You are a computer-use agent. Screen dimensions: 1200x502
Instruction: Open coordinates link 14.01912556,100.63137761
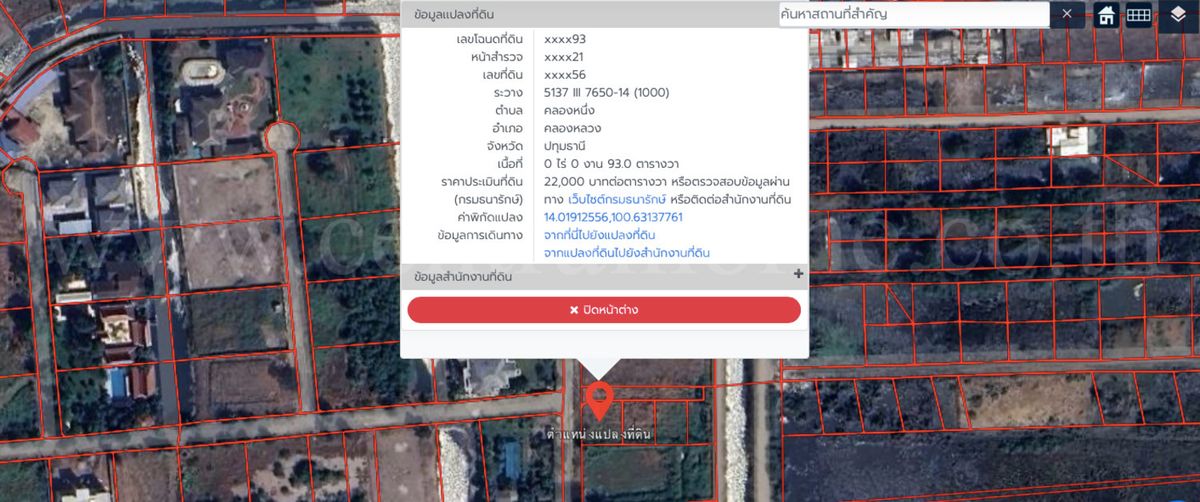pos(613,217)
